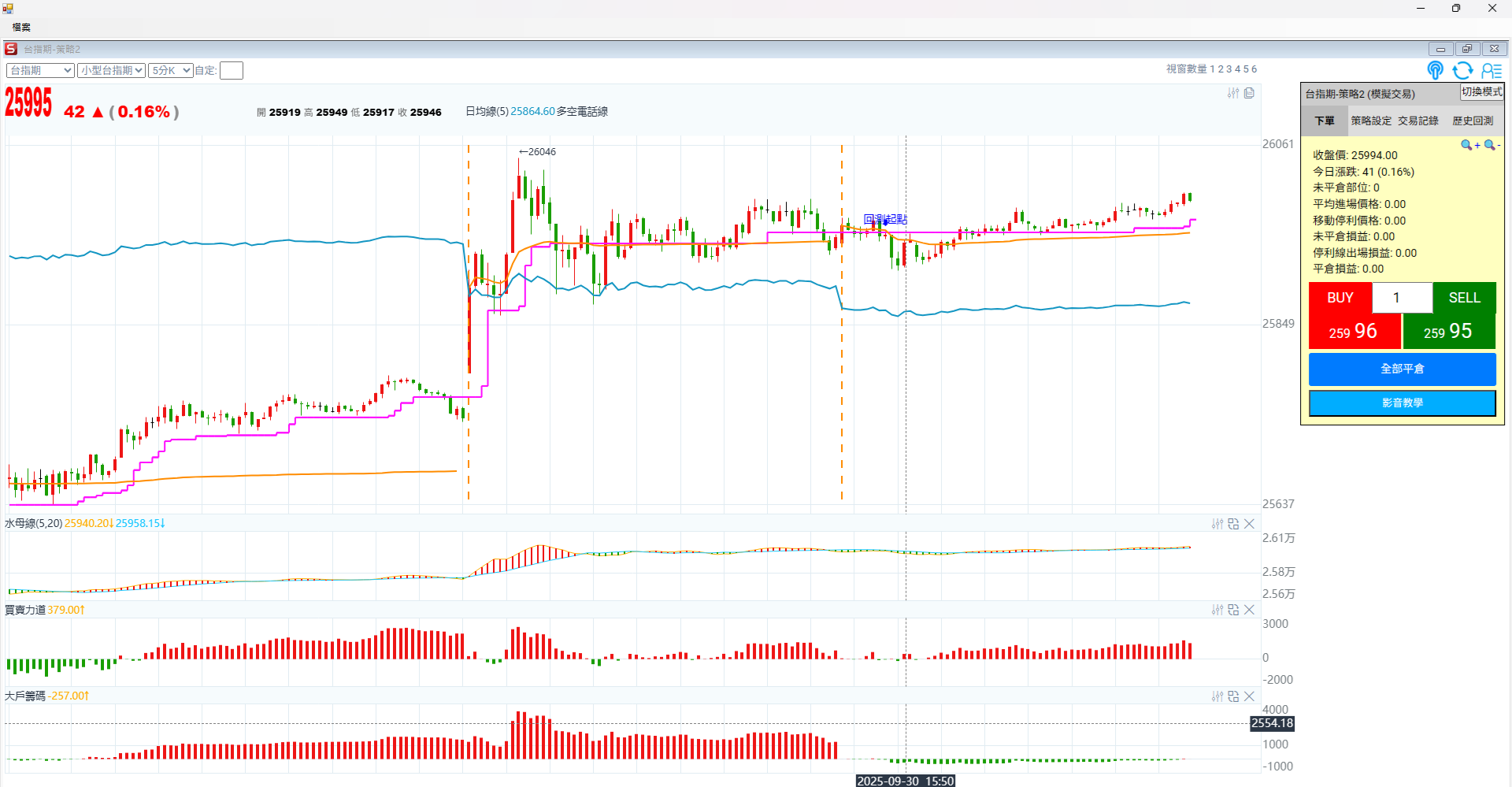Viewport: 1512px width, 787px height.
Task: Click the 自定 custom period input box
Action: pos(232,71)
